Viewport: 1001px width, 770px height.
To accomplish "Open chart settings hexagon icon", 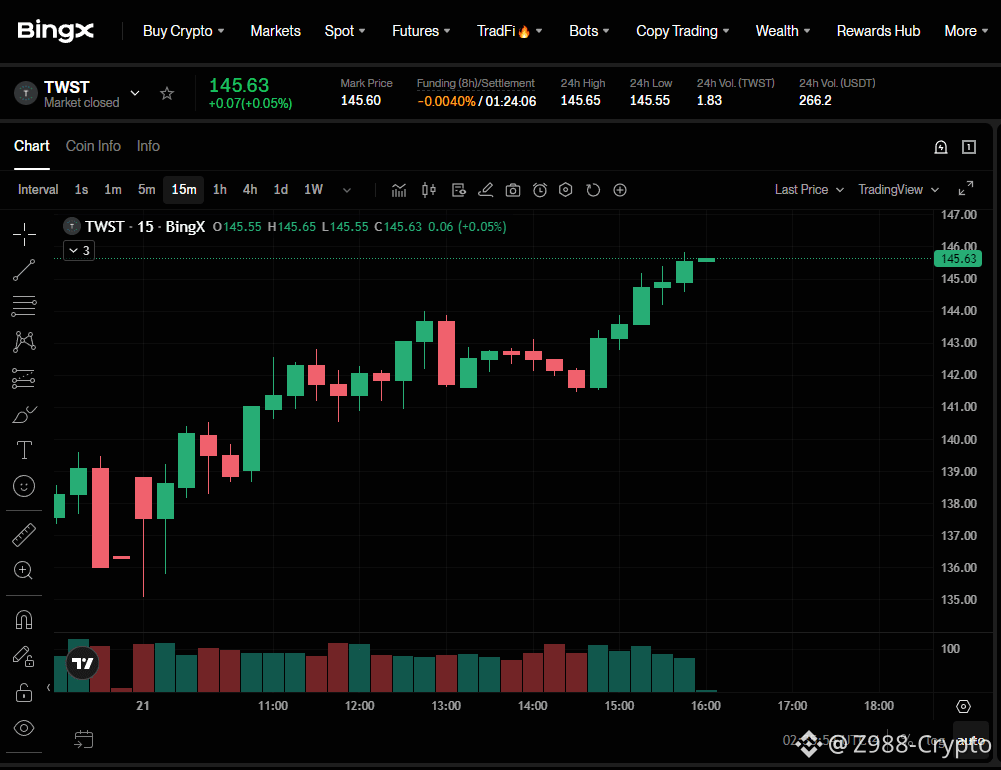I will [x=566, y=190].
